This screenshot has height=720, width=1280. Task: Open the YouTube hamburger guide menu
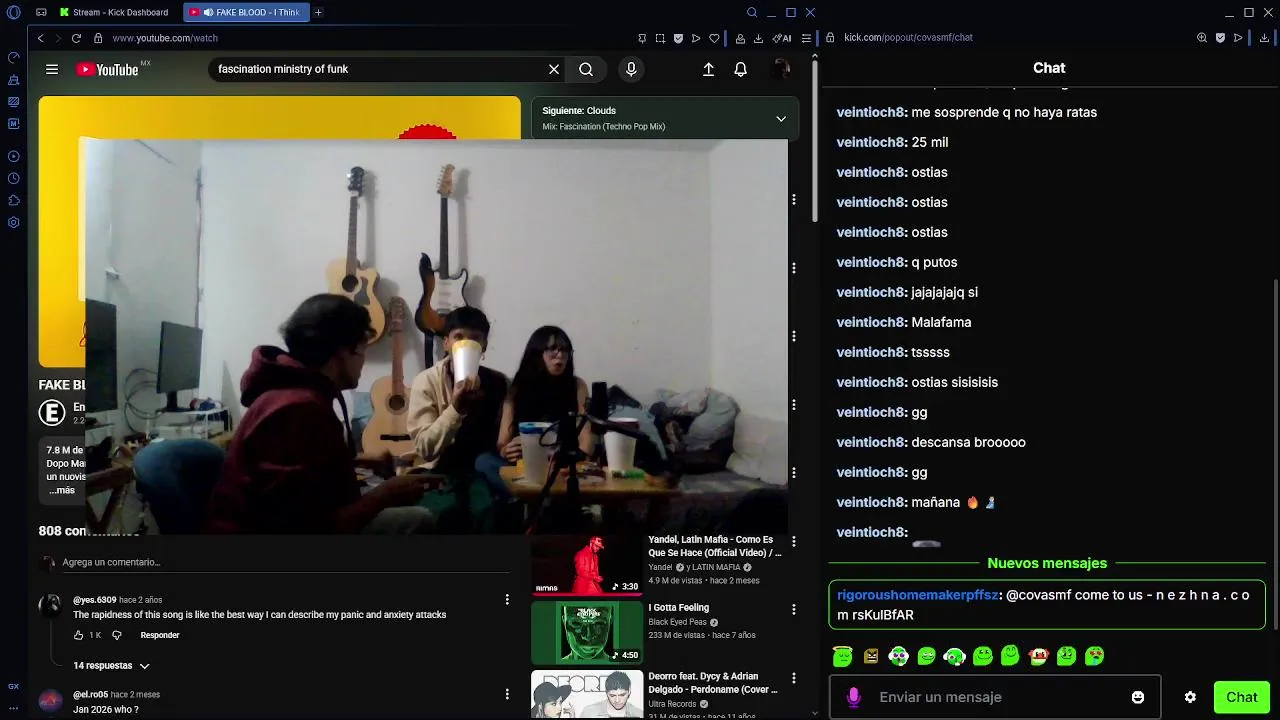pyautogui.click(x=52, y=69)
